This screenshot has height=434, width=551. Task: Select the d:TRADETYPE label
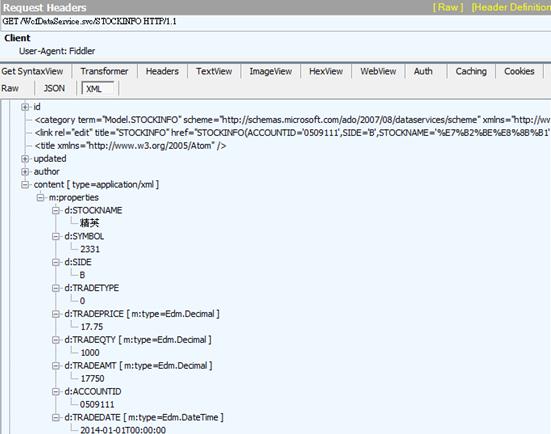[x=92, y=288]
